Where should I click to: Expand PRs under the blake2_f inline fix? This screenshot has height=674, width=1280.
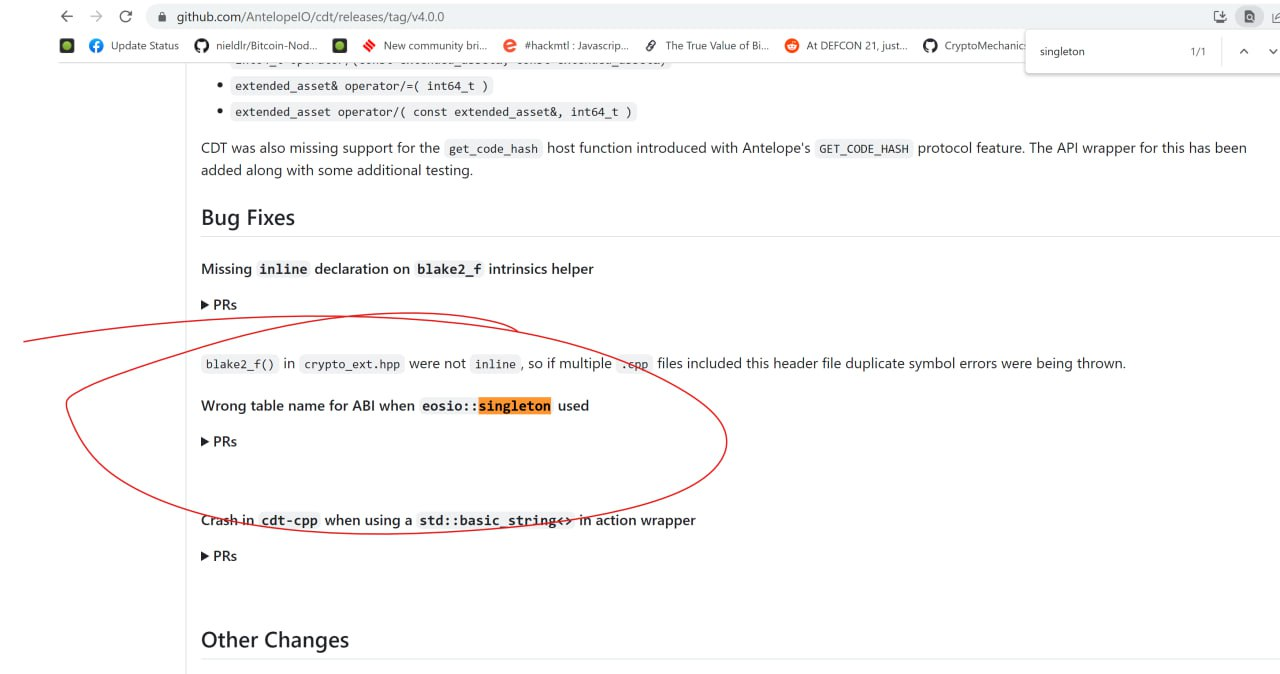(x=218, y=304)
